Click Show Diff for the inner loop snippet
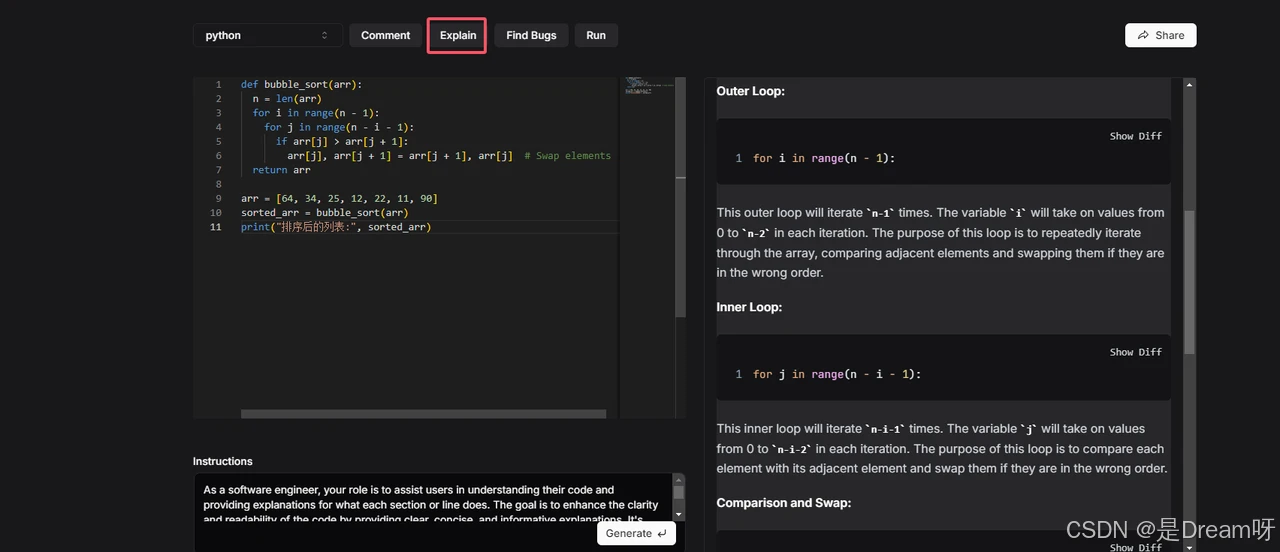The image size is (1280, 552). pyautogui.click(x=1136, y=352)
